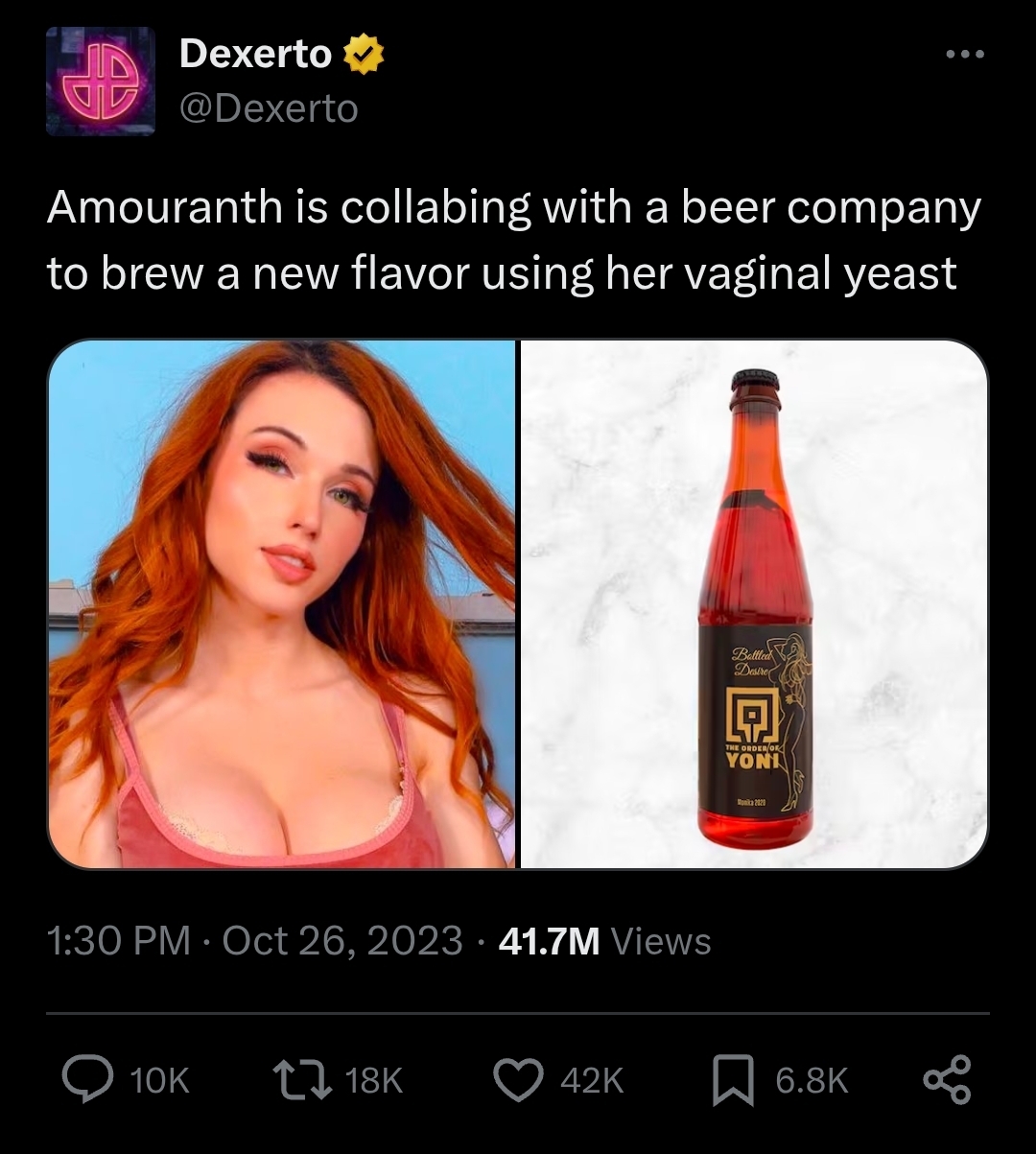Screen dimensions: 1036x1154
Task: Click the tweet text about the beer collab
Action: 513,241
